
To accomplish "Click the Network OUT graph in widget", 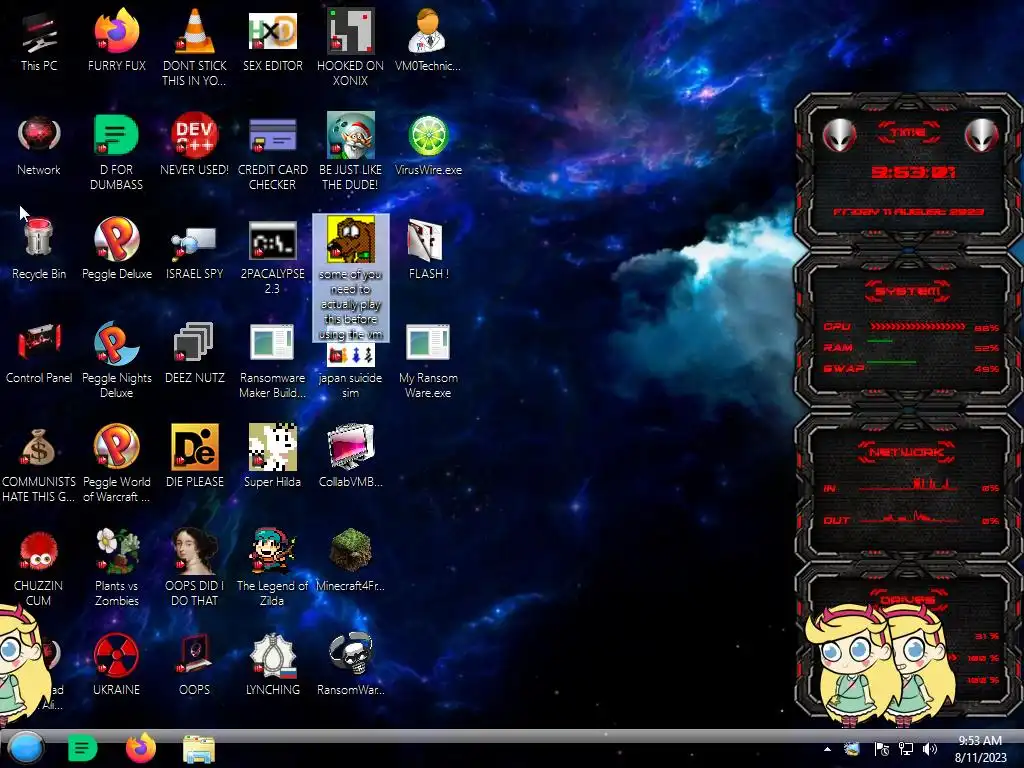I will 909,519.
